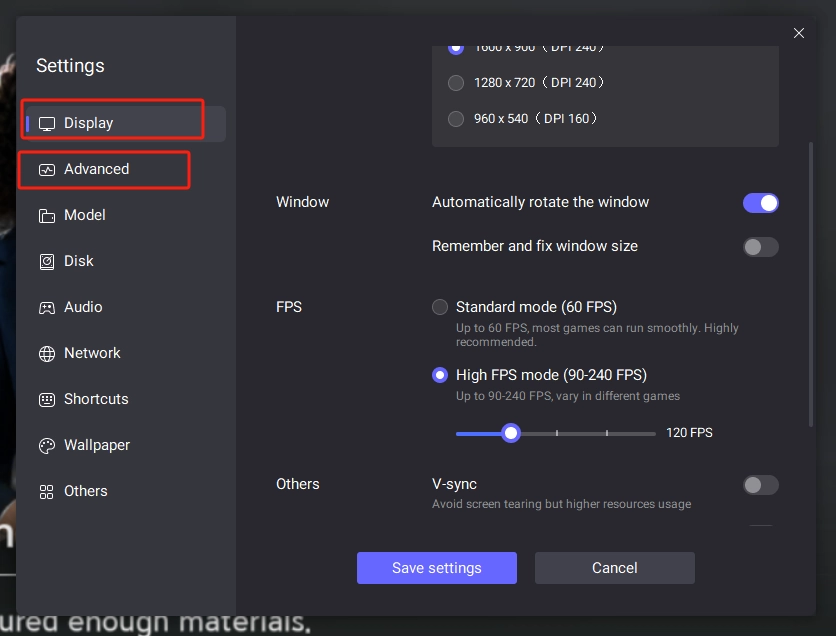Open Network settings via globe icon
The width and height of the screenshot is (836, 636).
(48, 353)
